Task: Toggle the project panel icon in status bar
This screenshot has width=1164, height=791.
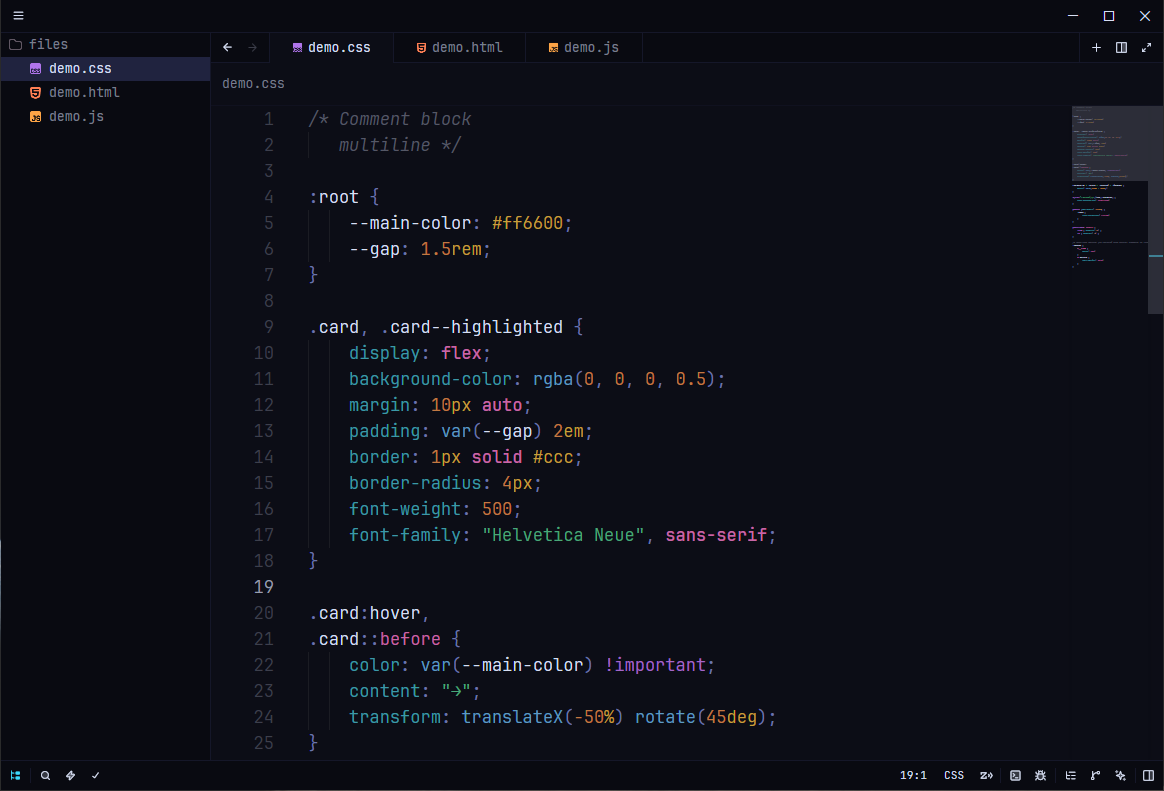Action: tap(16, 775)
